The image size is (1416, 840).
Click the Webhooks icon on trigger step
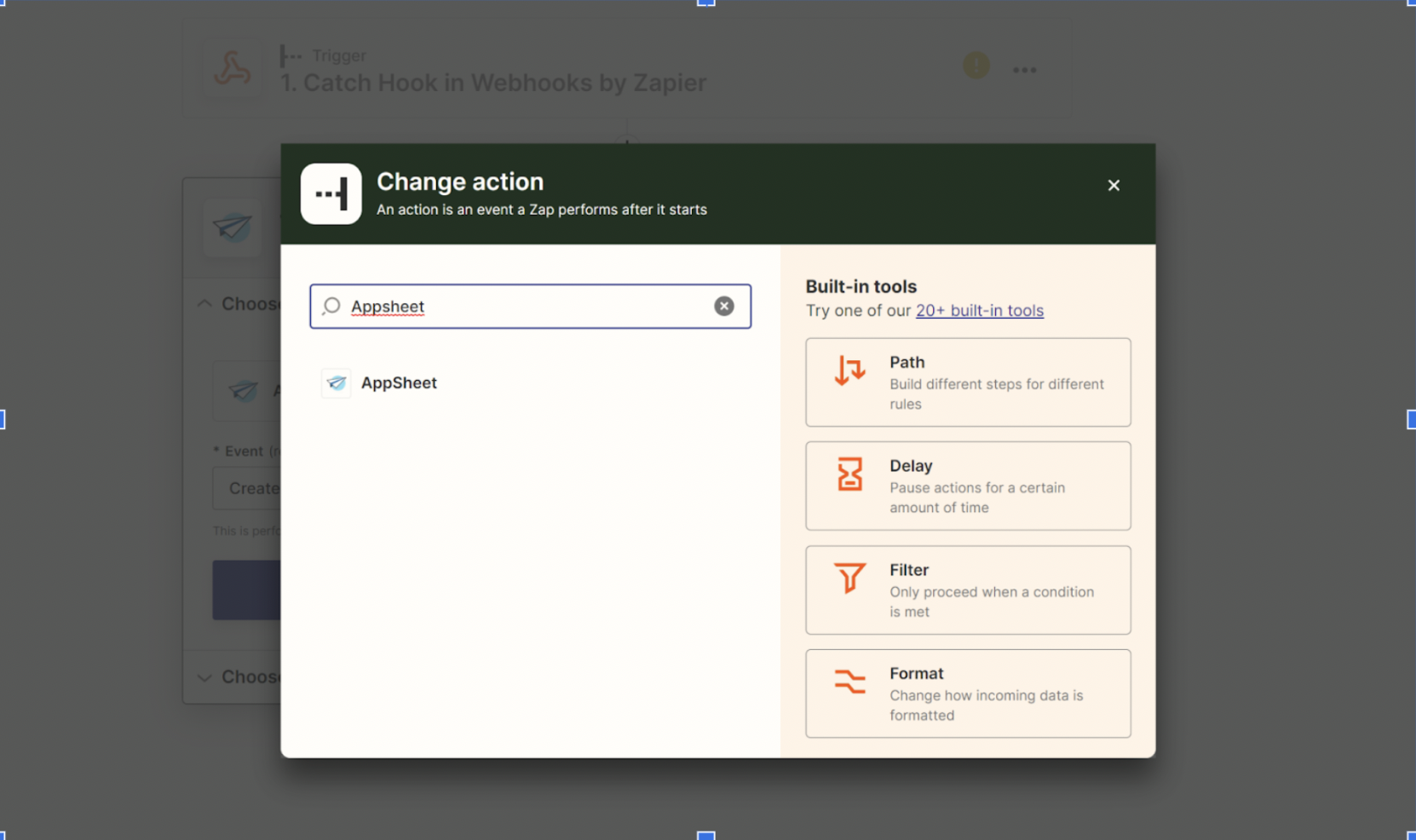click(232, 69)
